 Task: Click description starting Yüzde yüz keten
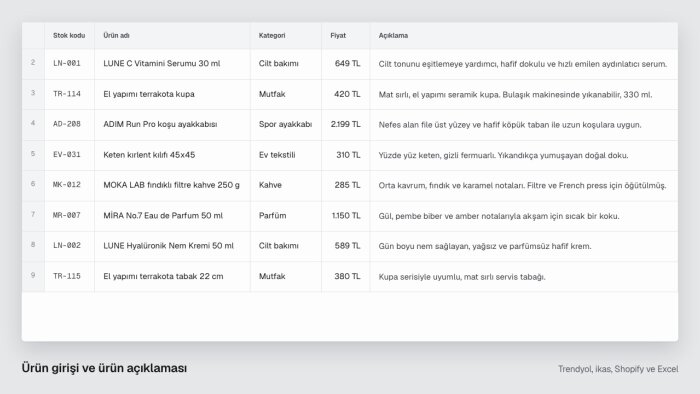[x=524, y=155]
